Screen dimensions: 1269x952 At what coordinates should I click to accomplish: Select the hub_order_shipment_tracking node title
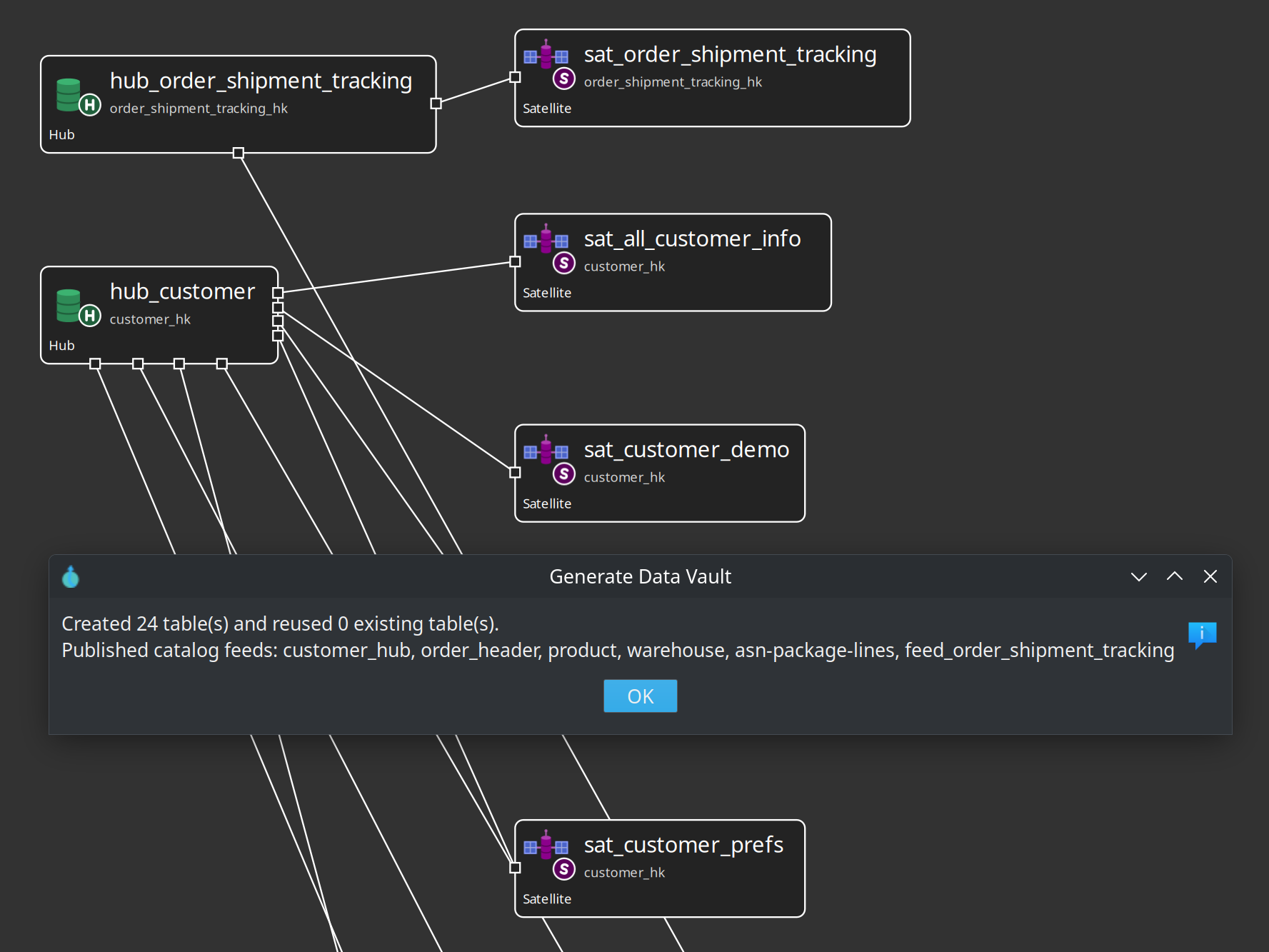pyautogui.click(x=261, y=81)
